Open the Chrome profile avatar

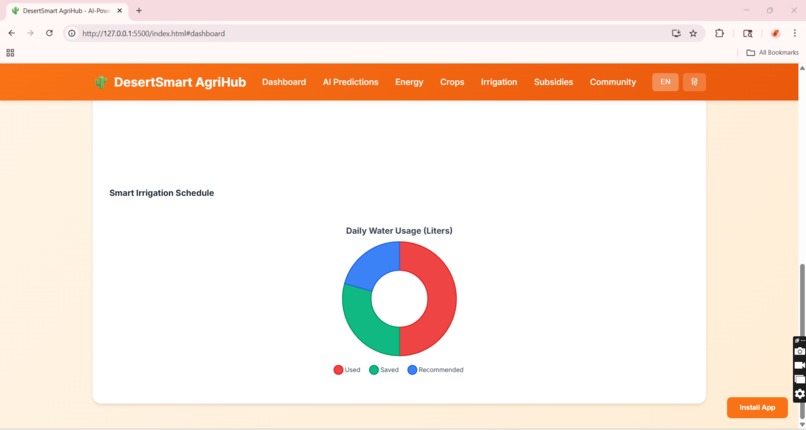775,33
